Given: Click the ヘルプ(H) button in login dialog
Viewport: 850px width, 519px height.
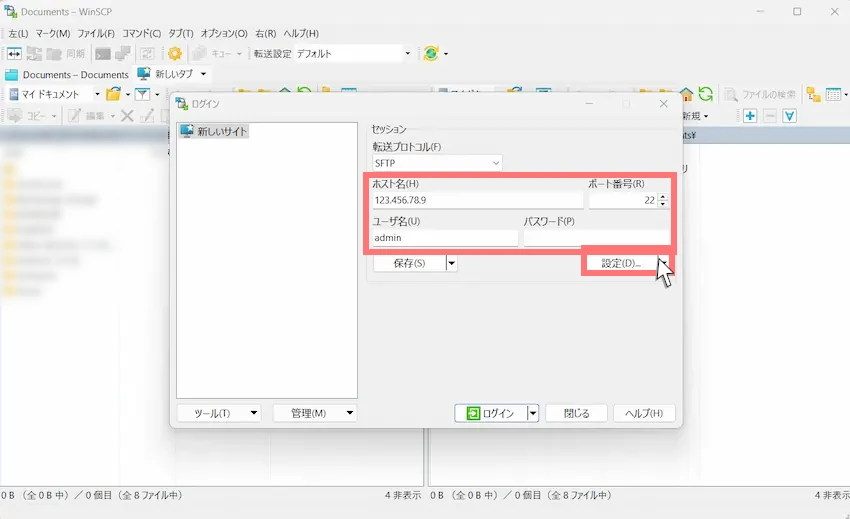Looking at the screenshot, I should [x=644, y=413].
